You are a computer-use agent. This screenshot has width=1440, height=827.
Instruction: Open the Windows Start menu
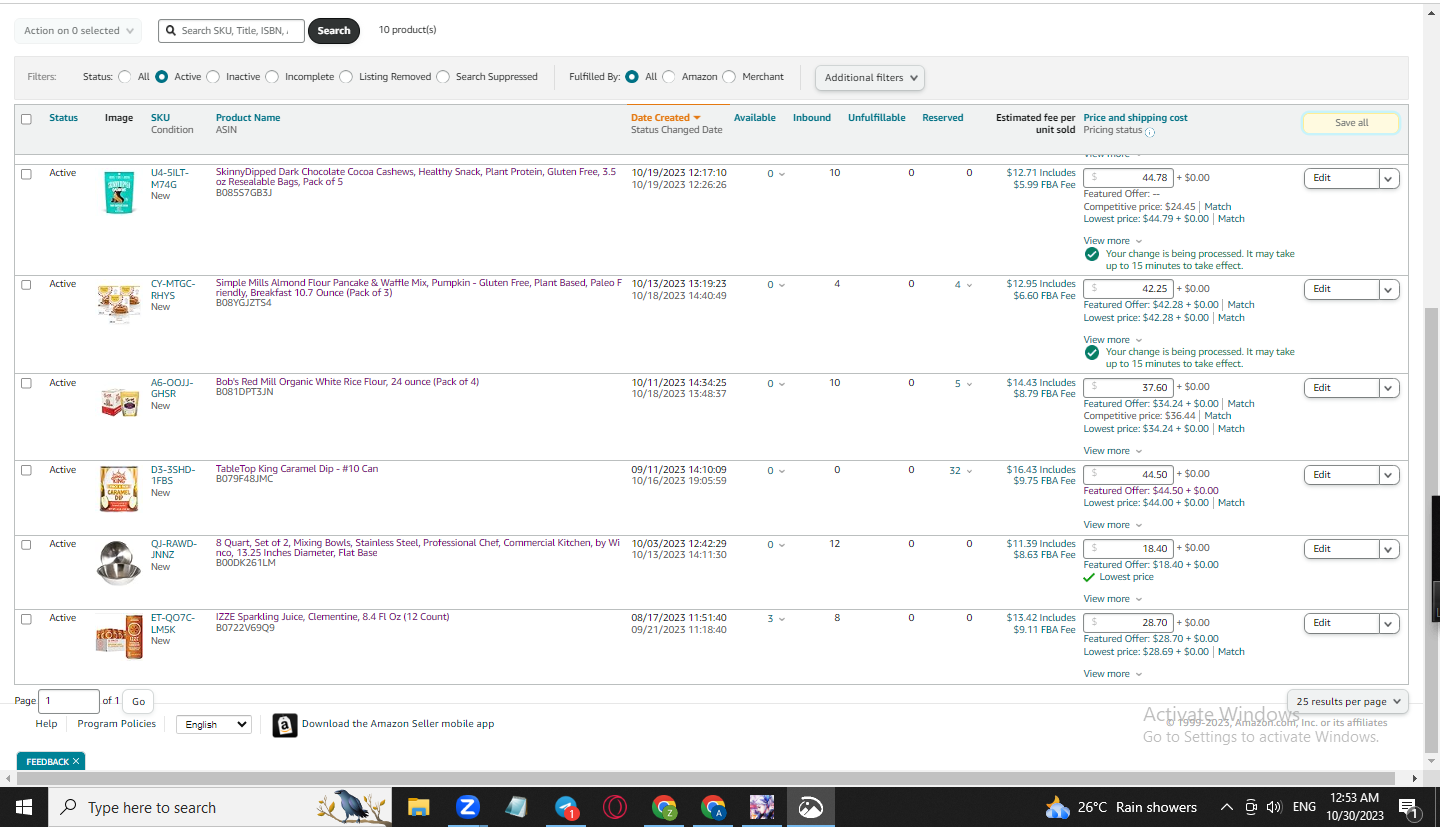[x=23, y=807]
